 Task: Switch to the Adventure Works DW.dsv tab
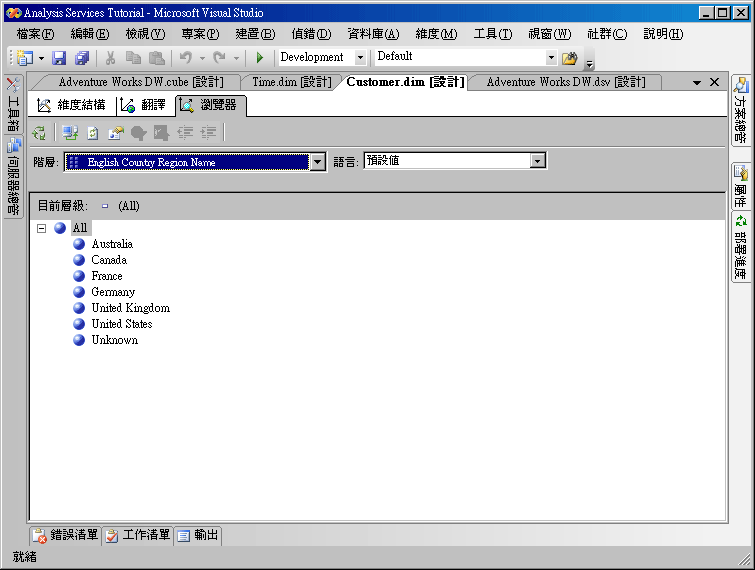pos(566,82)
